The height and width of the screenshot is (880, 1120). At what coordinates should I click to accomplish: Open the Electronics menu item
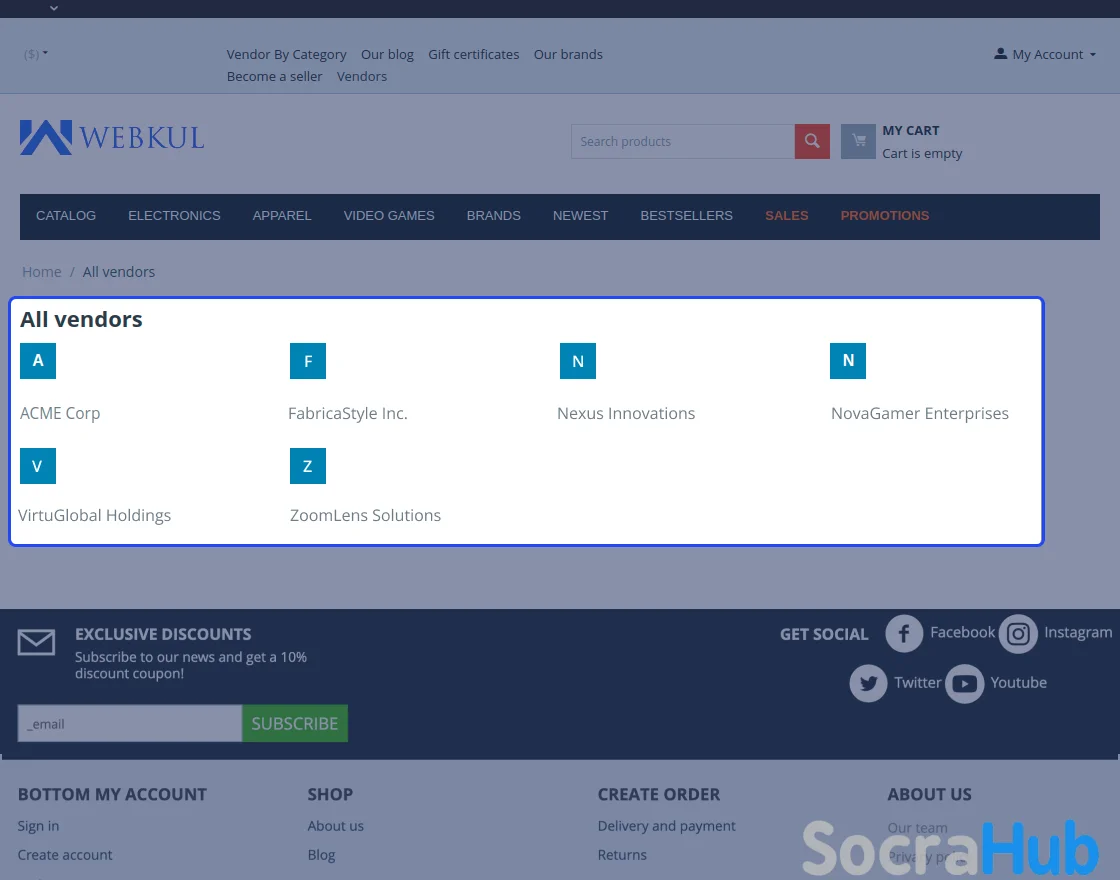click(174, 216)
